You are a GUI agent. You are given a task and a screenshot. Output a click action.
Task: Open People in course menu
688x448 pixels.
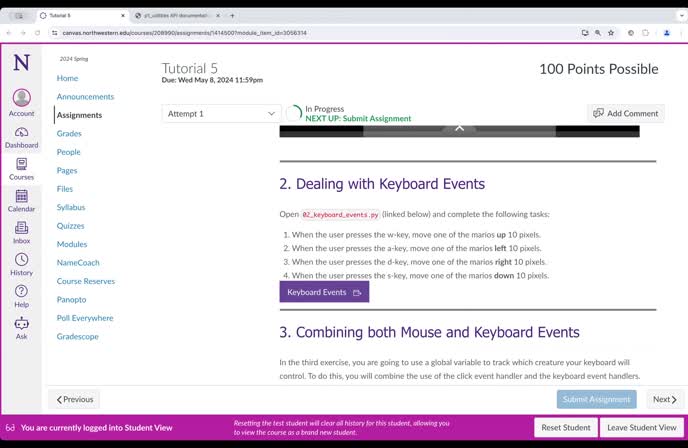[x=68, y=152]
